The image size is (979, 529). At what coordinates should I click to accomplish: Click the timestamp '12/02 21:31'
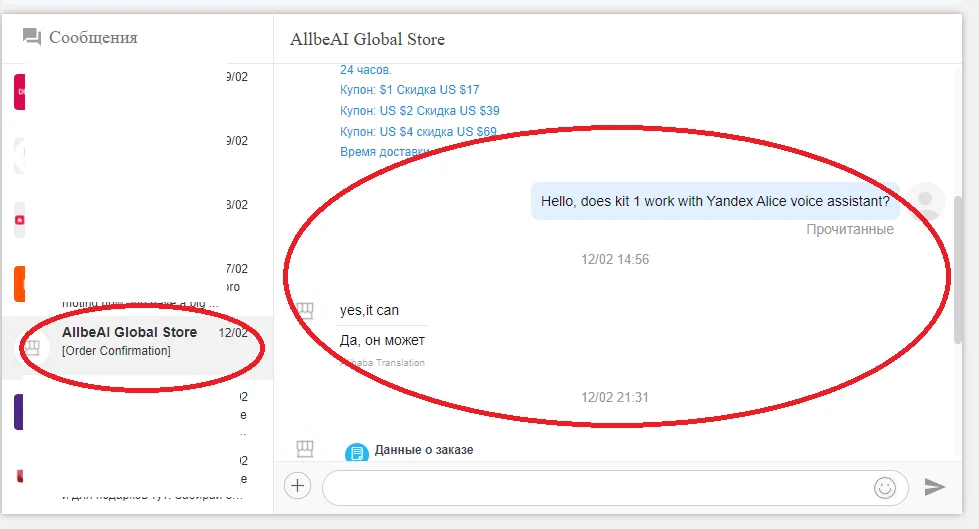tap(615, 397)
